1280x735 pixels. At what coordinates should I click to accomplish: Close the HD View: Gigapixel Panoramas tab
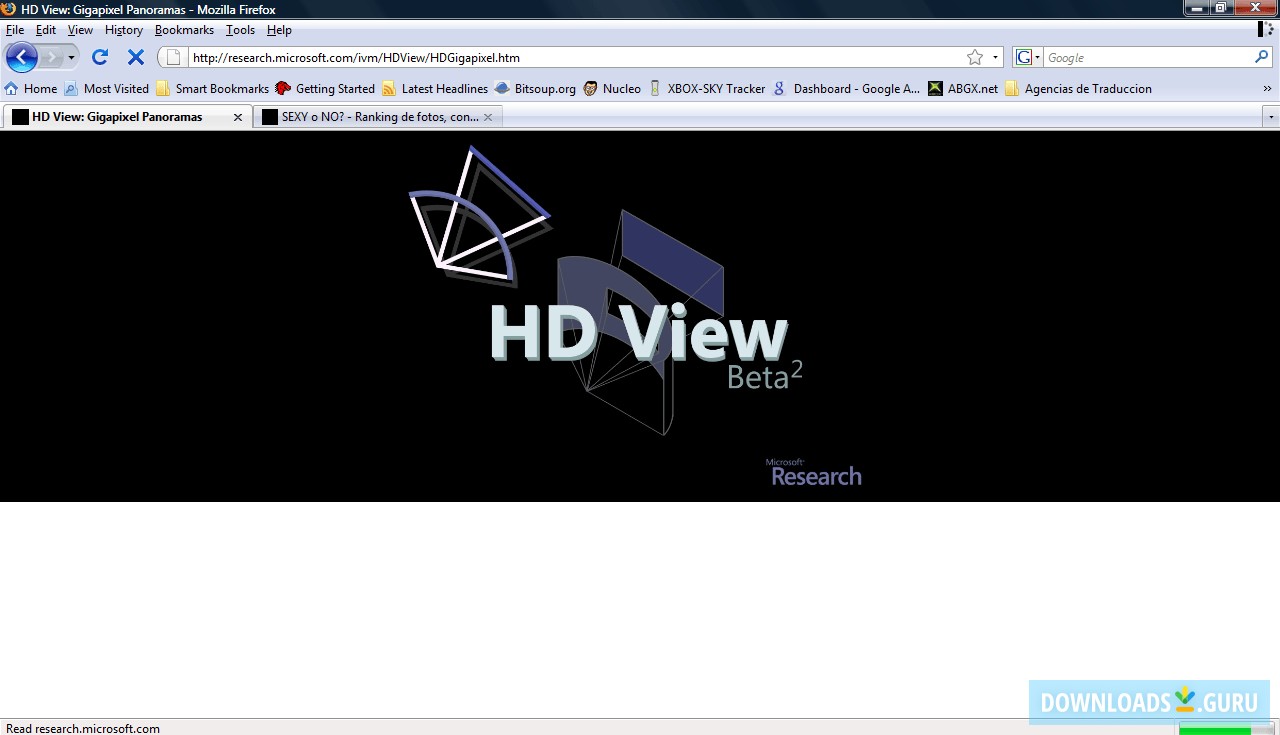point(238,117)
